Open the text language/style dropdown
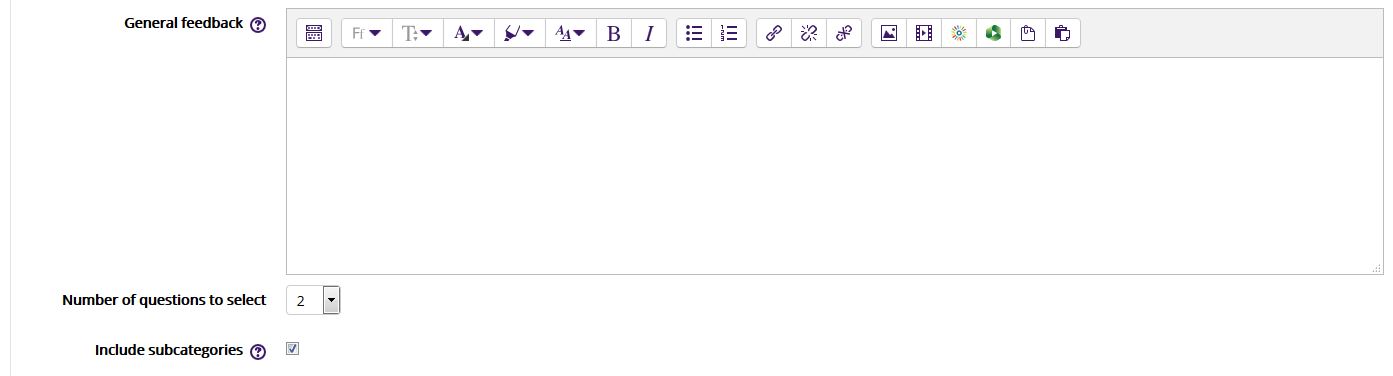 pyautogui.click(x=570, y=33)
